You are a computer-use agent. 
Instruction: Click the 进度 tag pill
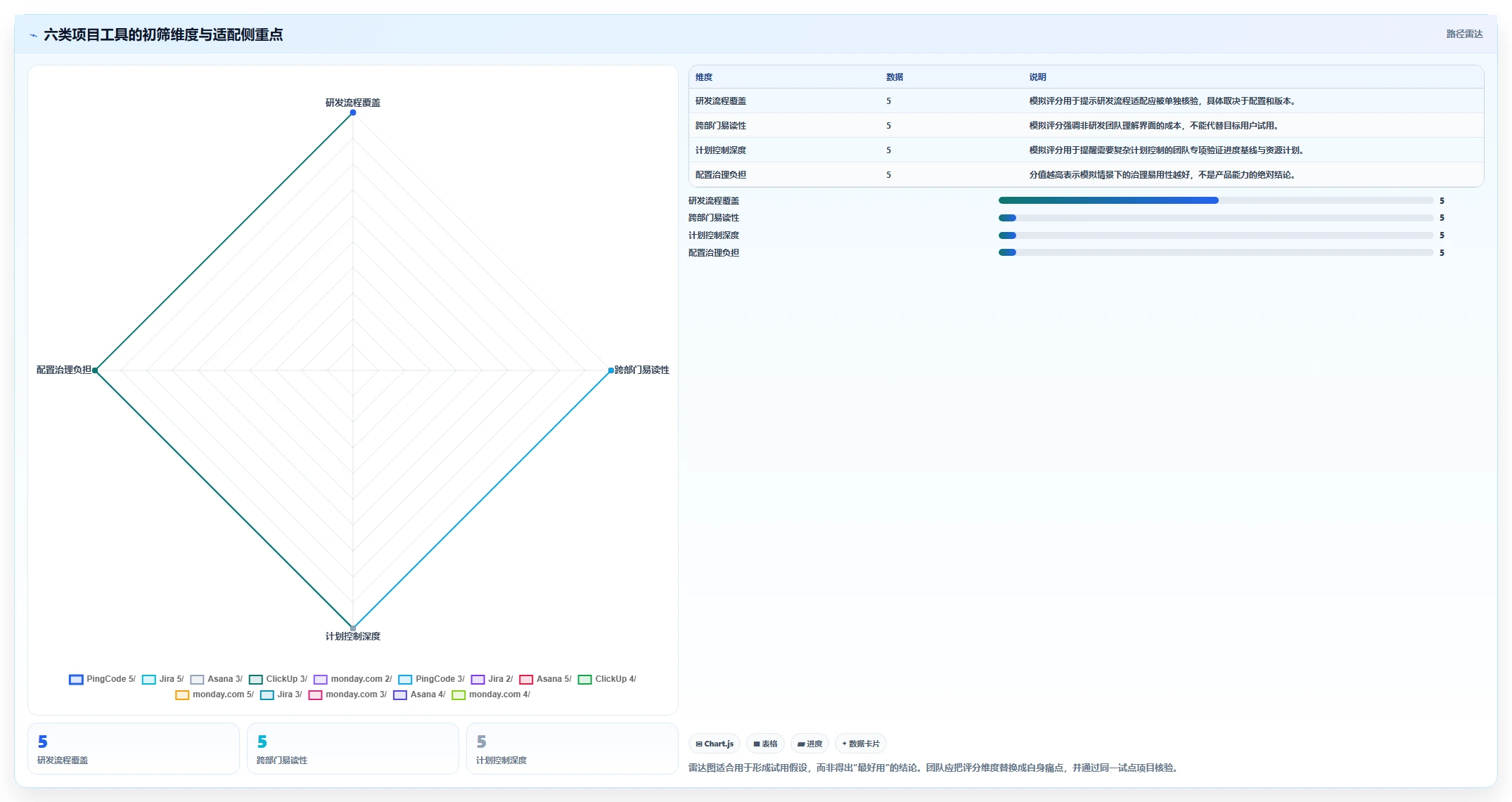click(809, 744)
